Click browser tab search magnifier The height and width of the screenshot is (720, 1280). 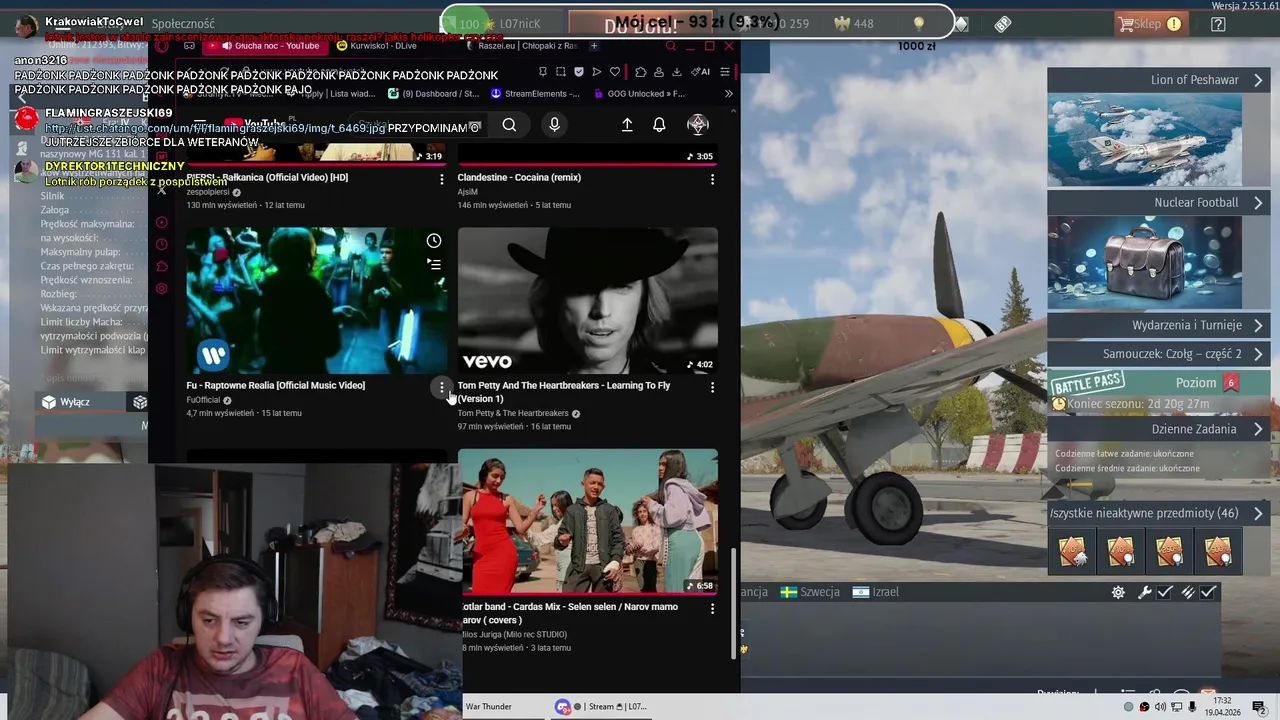tap(671, 46)
